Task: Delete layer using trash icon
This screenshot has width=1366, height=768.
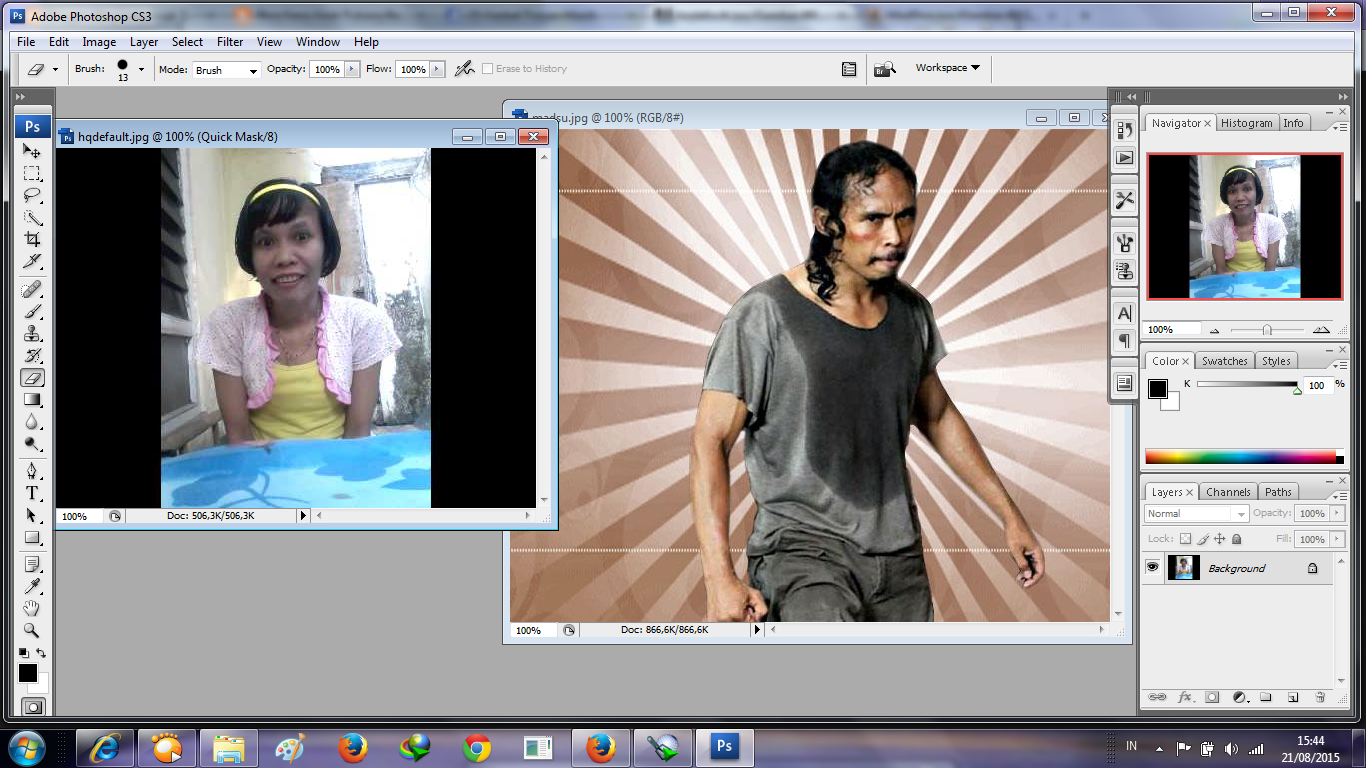Action: point(1319,697)
